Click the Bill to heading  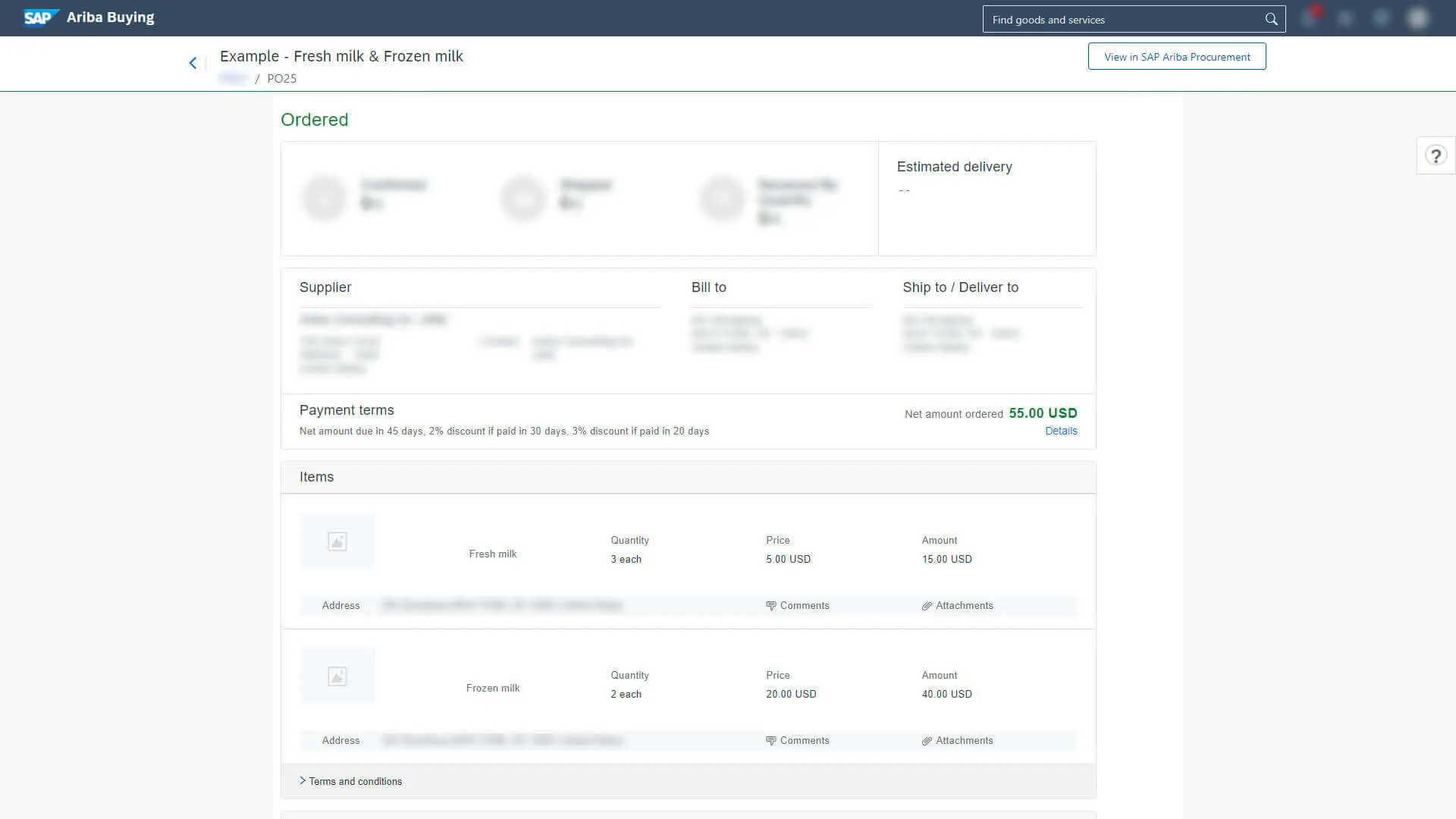click(708, 287)
